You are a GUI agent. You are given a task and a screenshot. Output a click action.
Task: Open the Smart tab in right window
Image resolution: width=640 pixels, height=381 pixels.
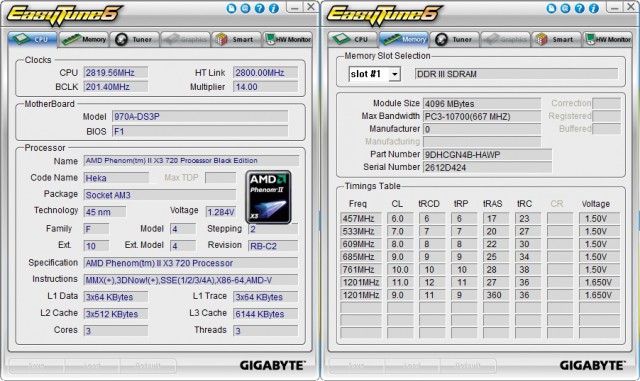click(556, 40)
